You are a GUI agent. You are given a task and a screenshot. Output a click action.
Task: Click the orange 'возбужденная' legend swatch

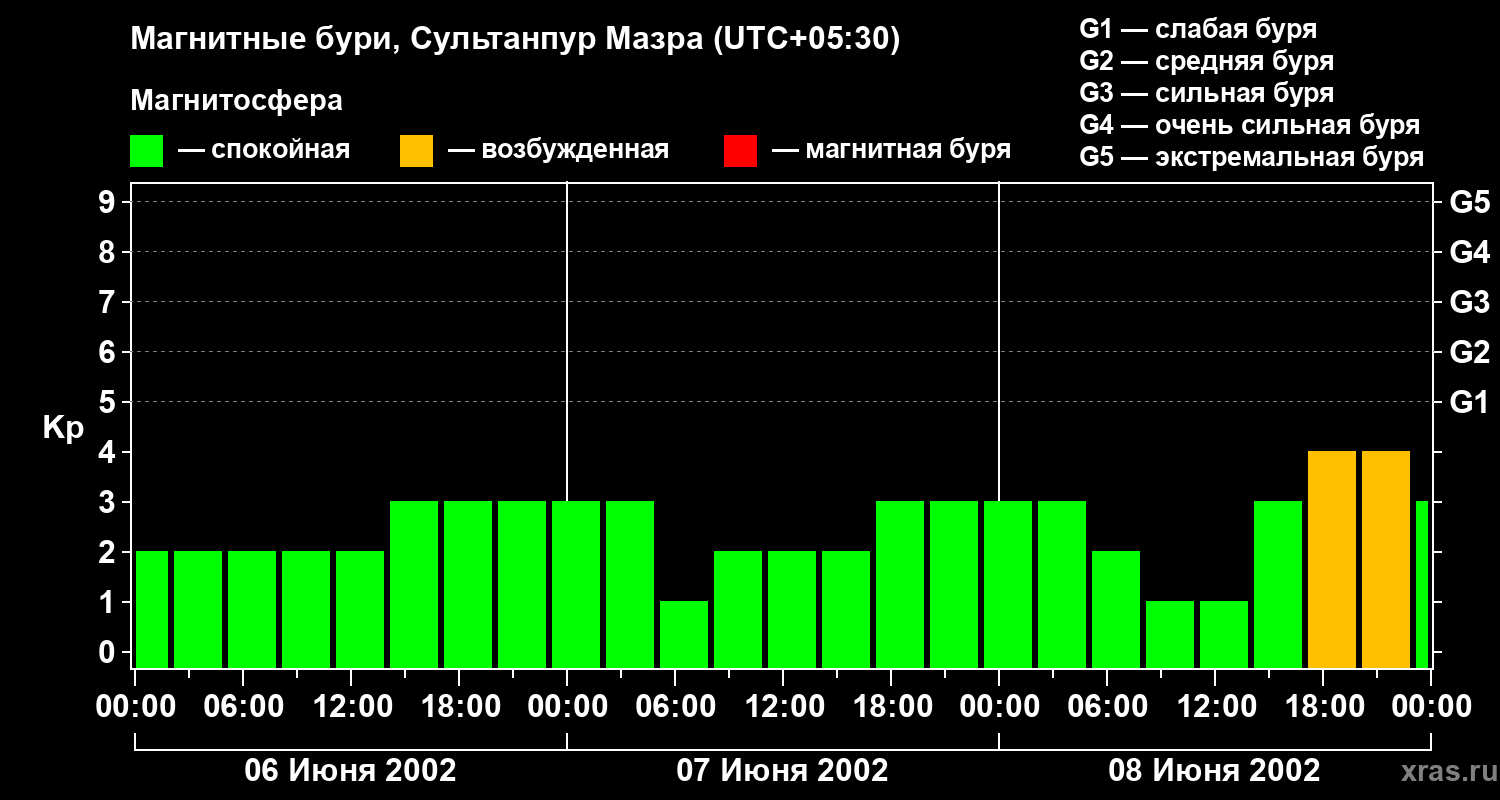[417, 151]
